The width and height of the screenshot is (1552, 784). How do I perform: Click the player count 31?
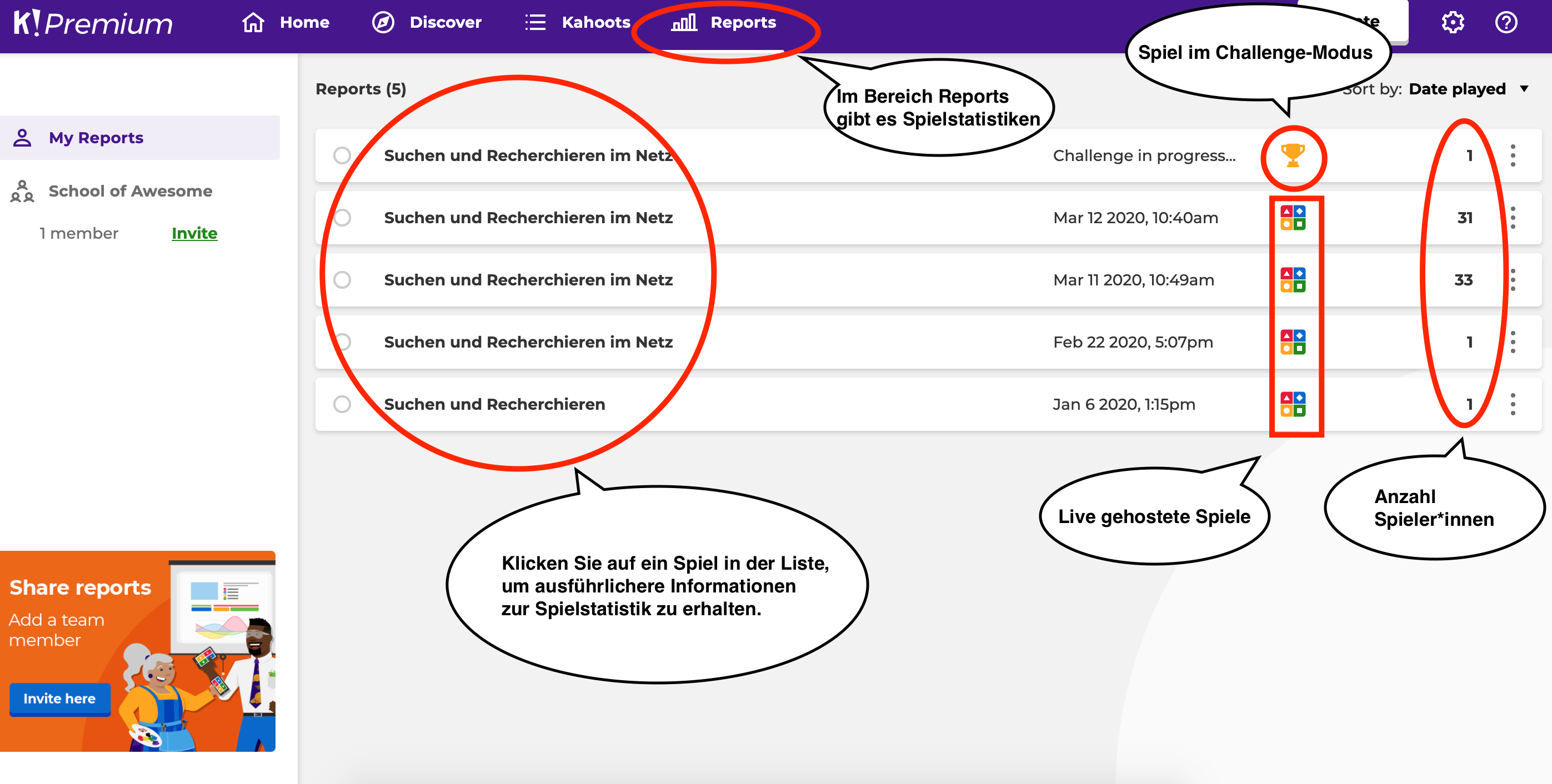(1465, 217)
